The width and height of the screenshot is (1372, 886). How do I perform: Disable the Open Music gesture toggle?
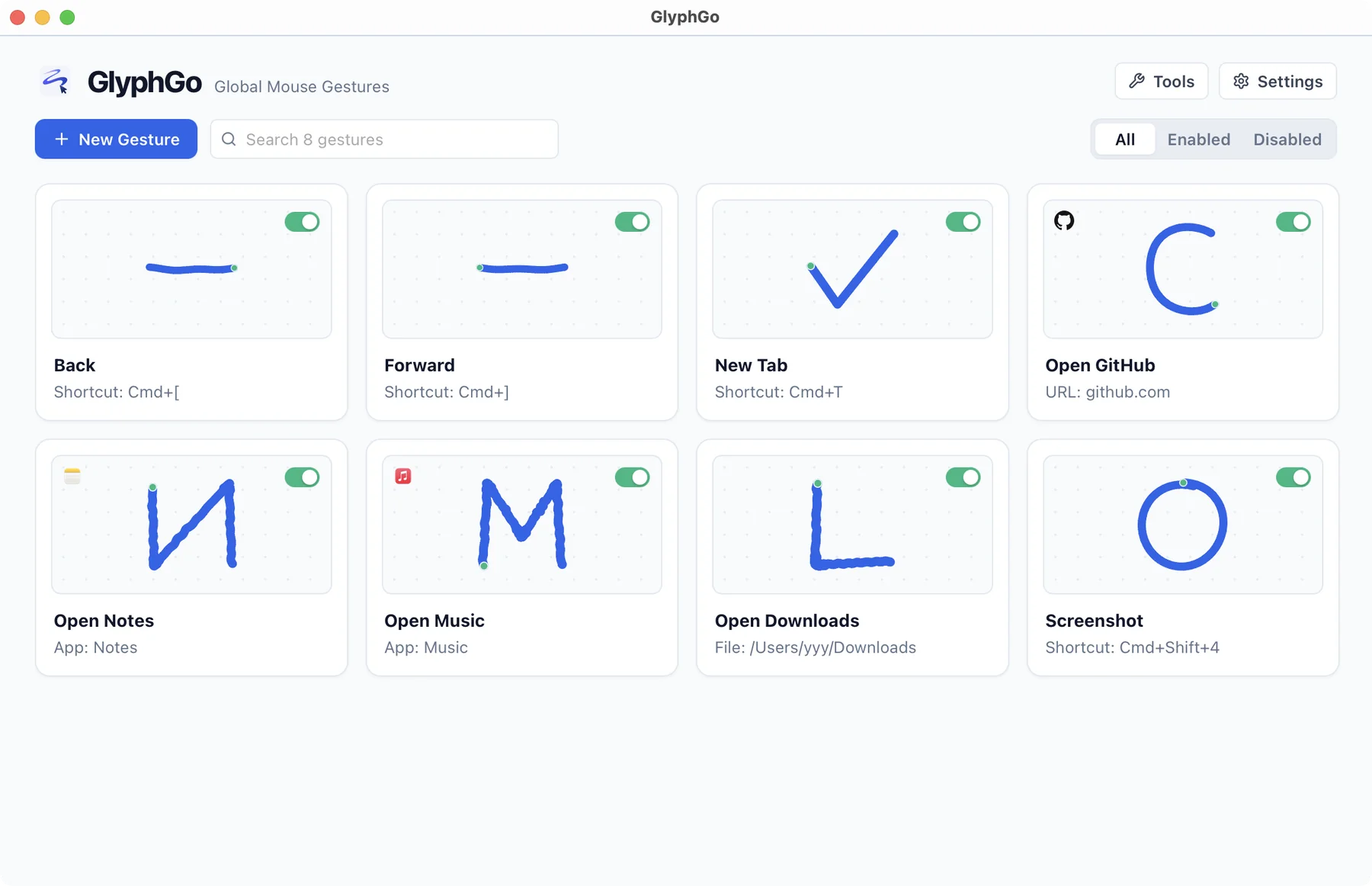coord(633,477)
